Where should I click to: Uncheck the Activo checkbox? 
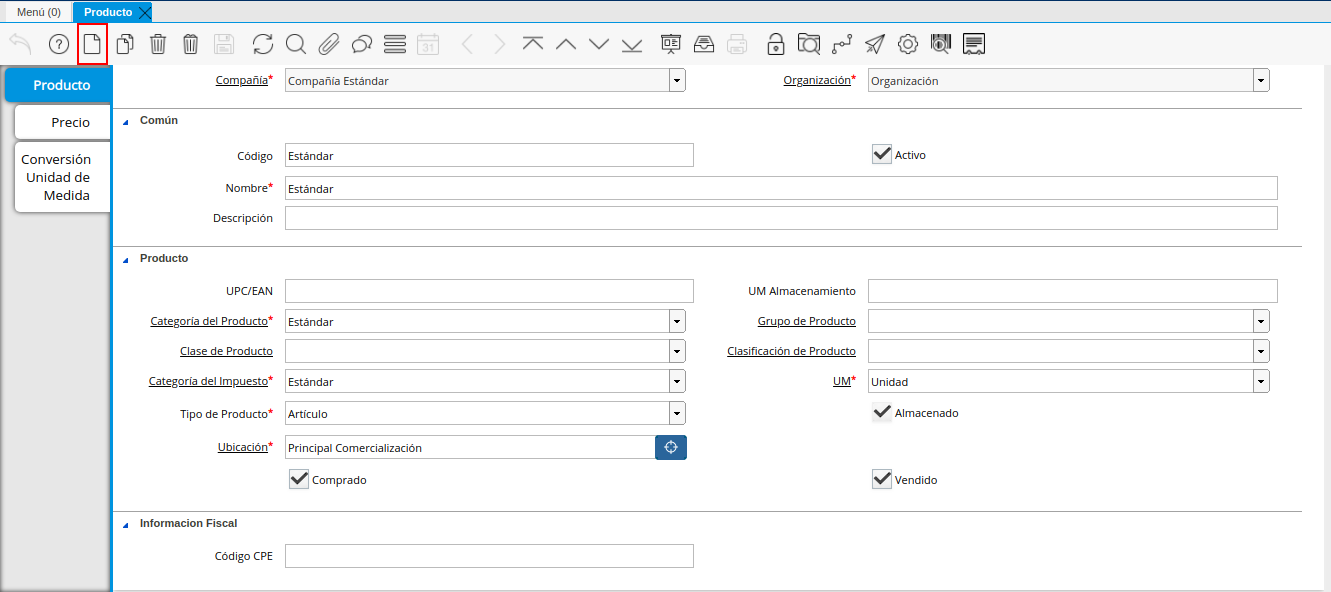point(882,154)
